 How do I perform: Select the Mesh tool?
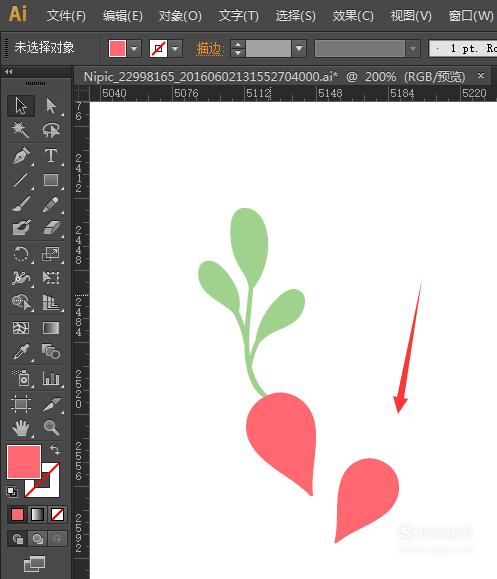21,328
